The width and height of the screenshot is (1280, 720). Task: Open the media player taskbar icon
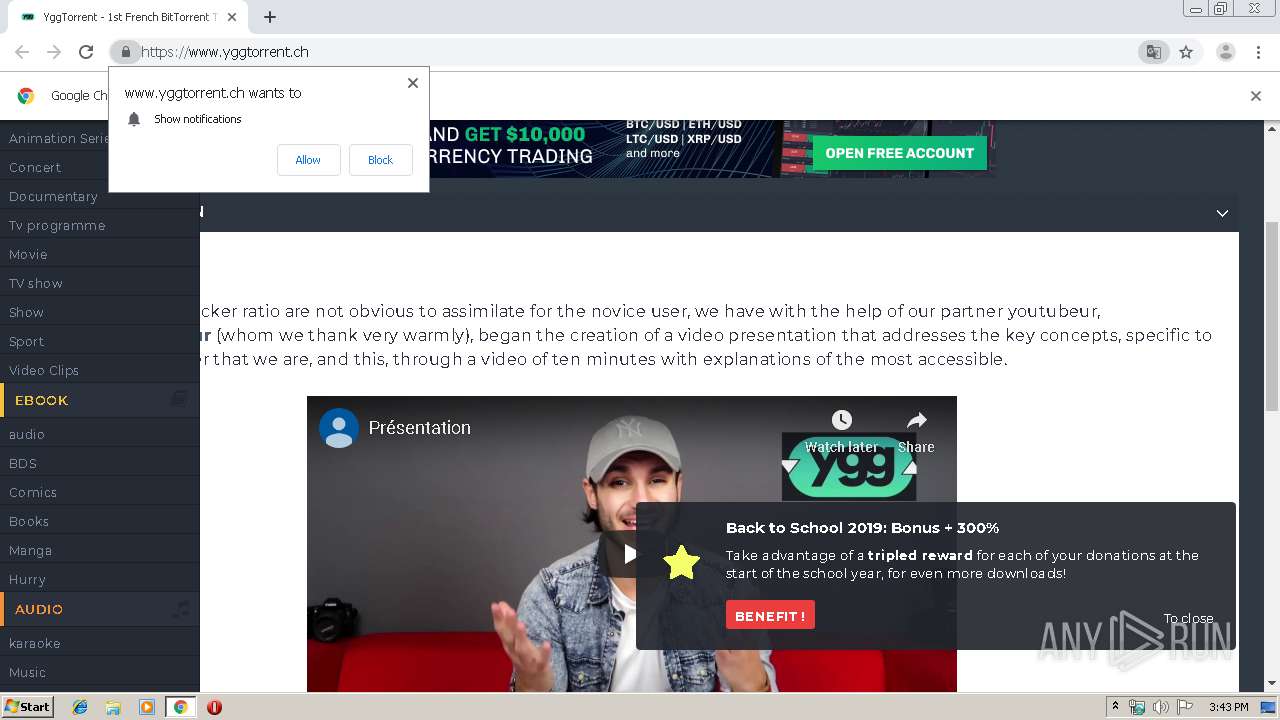(147, 707)
